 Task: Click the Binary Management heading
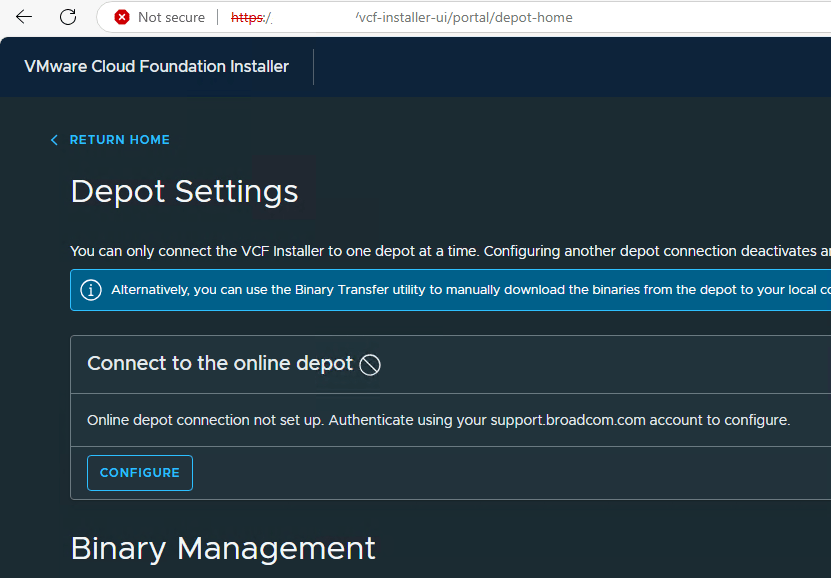click(x=223, y=548)
